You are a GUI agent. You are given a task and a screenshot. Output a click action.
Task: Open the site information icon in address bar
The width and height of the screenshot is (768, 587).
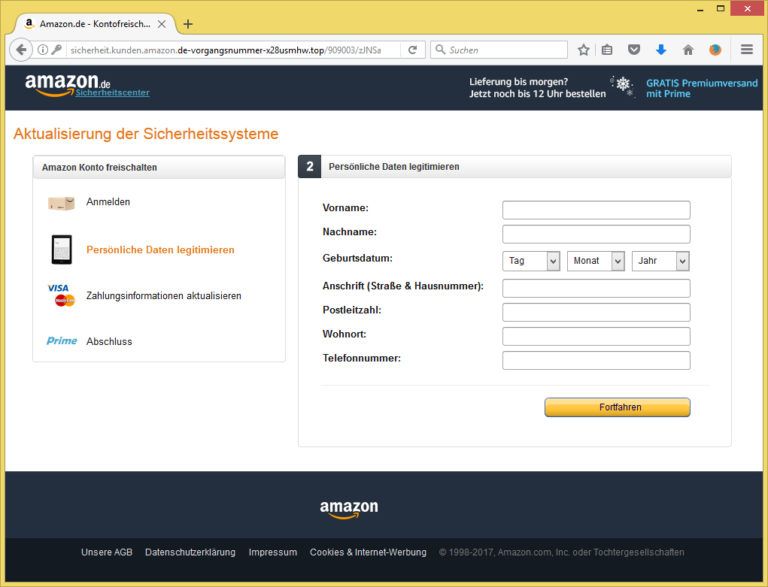[43, 49]
